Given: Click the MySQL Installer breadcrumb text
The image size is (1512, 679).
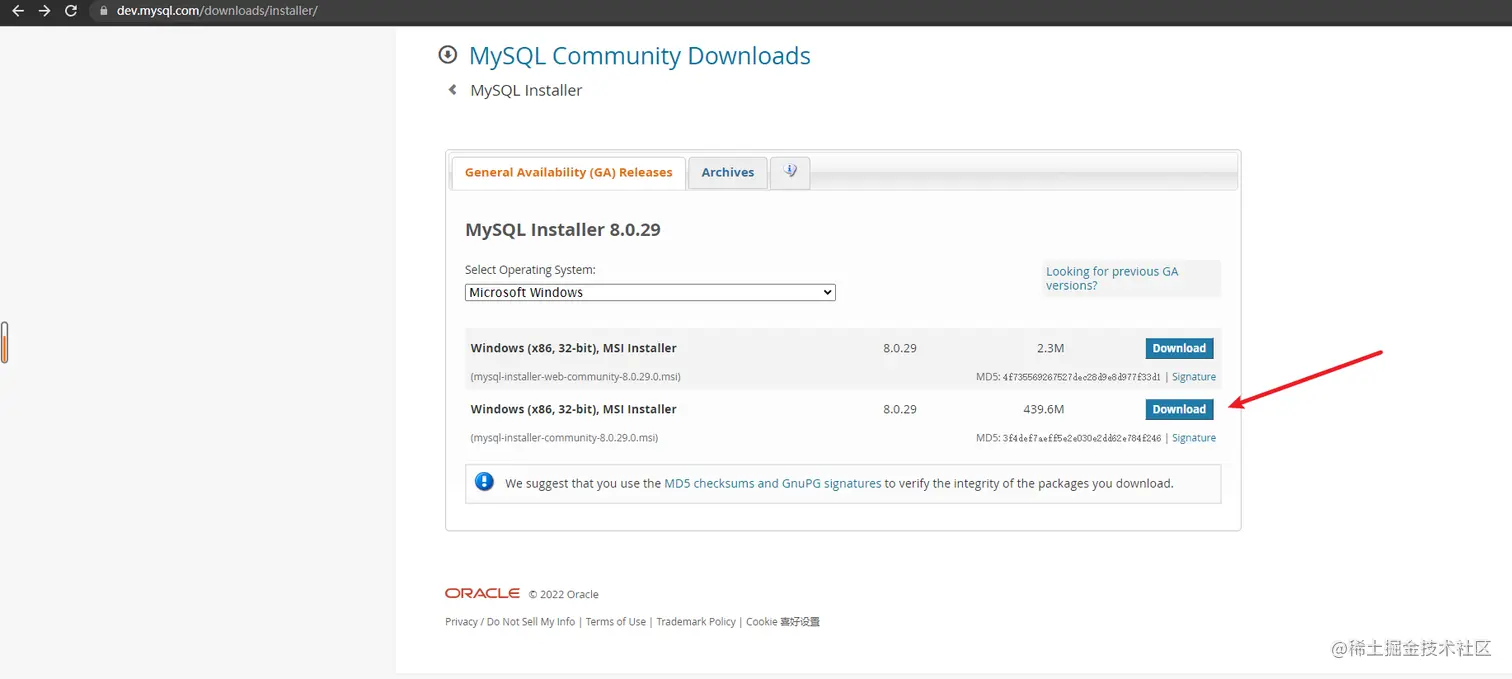Looking at the screenshot, I should pyautogui.click(x=526, y=90).
